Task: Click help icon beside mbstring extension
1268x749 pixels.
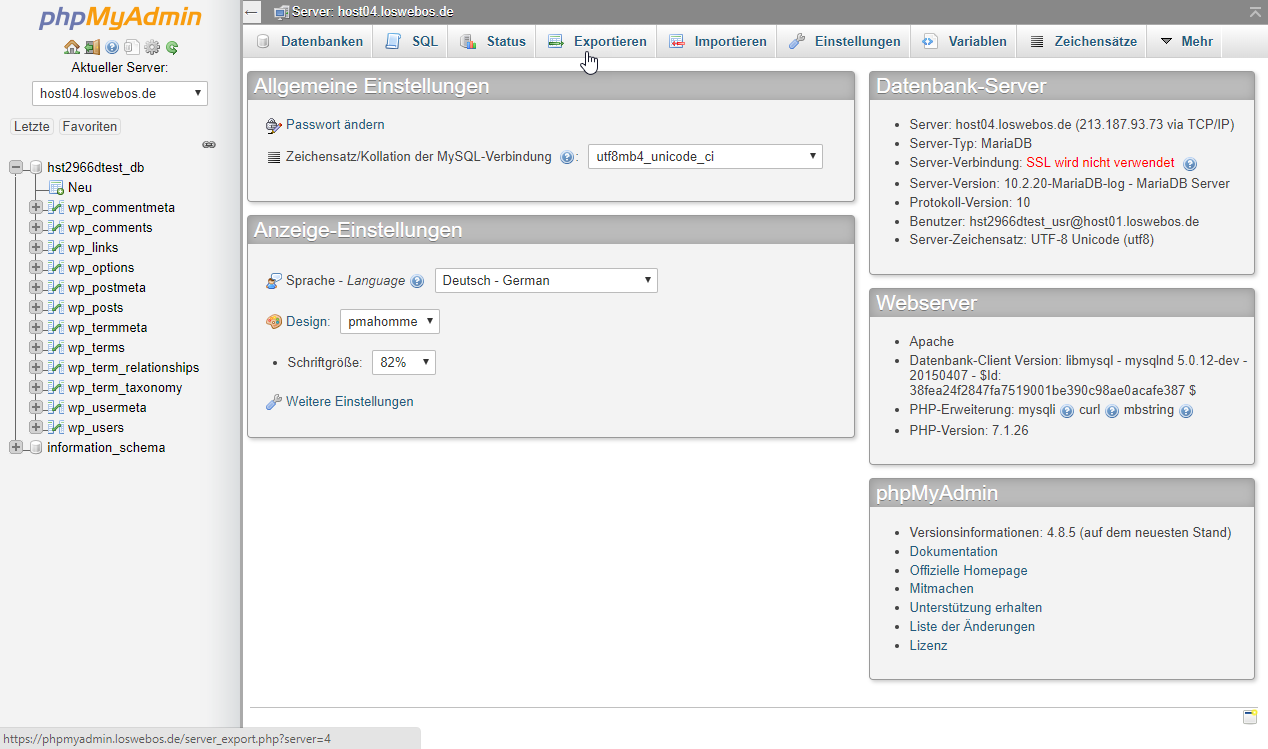Action: point(1186,411)
